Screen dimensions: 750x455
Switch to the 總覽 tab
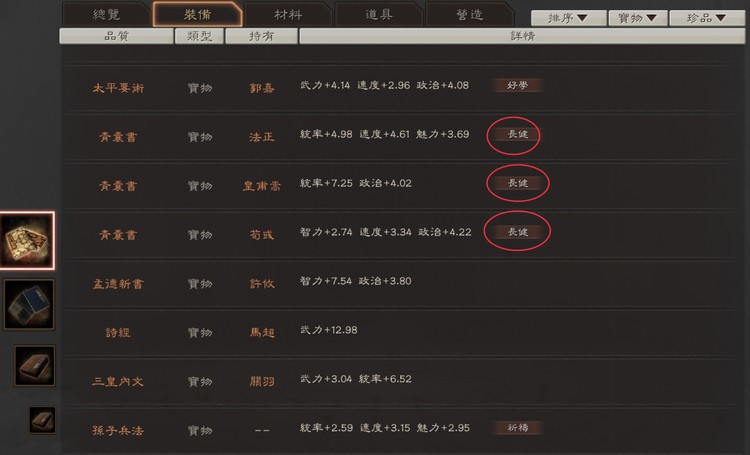pyautogui.click(x=107, y=14)
